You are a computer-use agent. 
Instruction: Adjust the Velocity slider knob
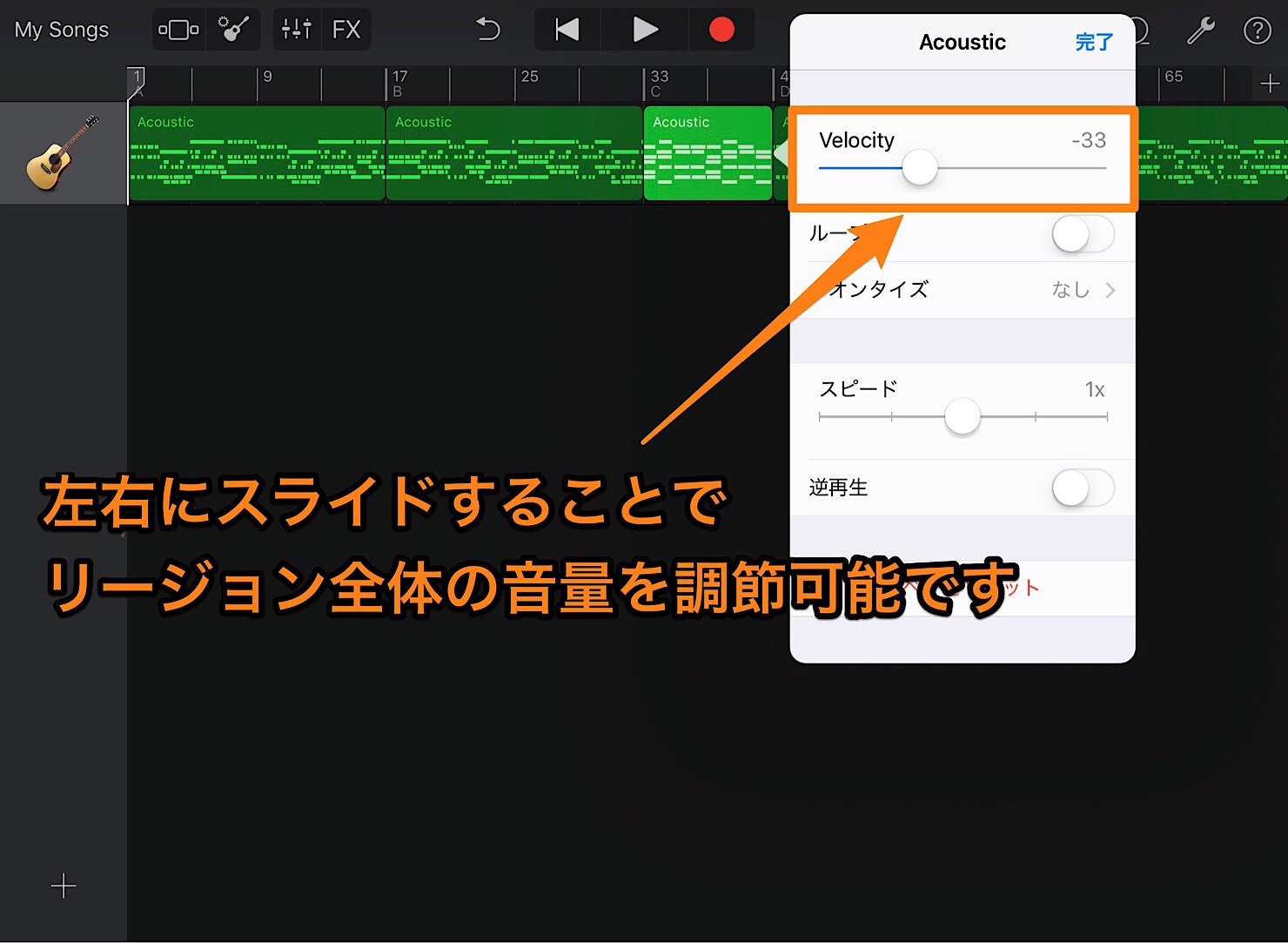click(919, 167)
